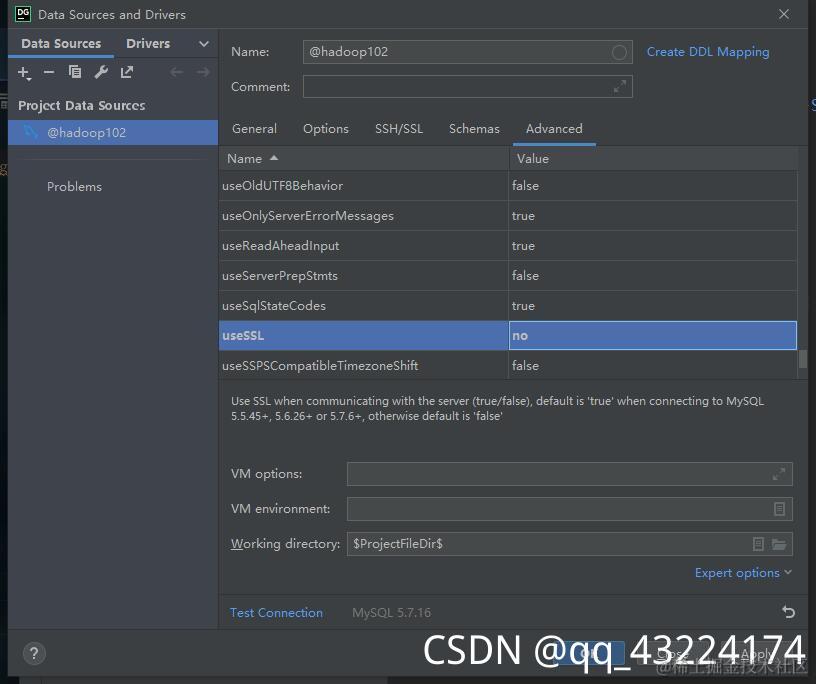Viewport: 816px width, 684px height.
Task: Open the Options tab
Action: (326, 129)
